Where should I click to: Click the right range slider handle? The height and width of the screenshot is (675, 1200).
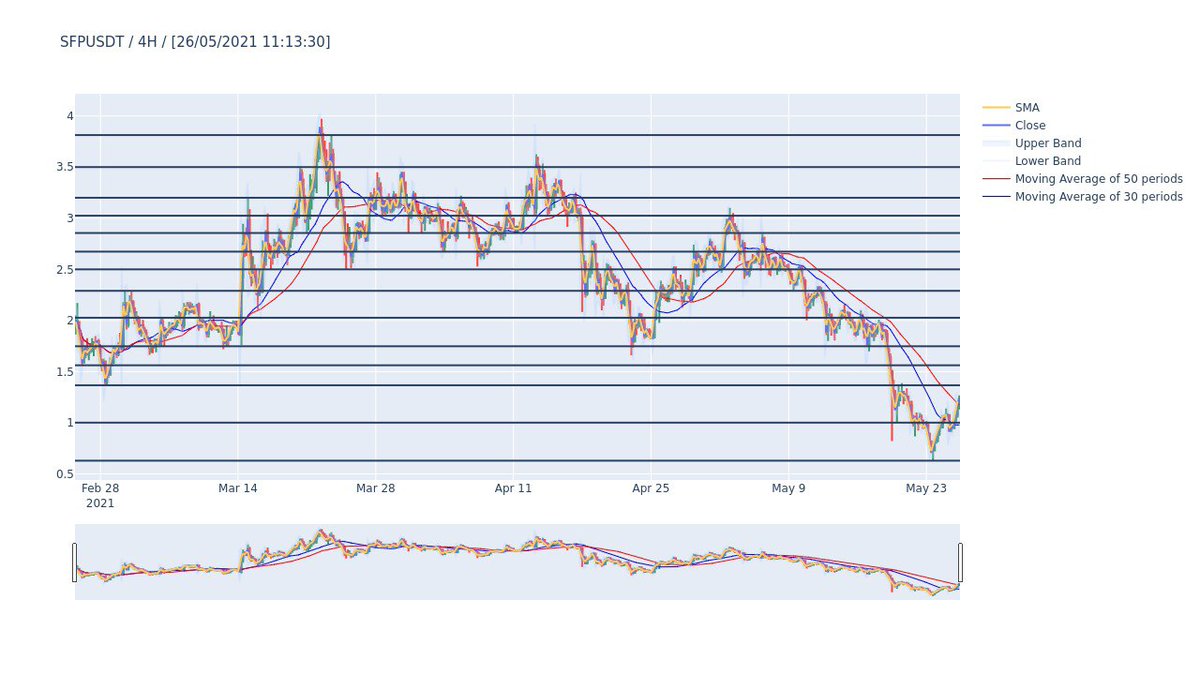click(x=960, y=560)
